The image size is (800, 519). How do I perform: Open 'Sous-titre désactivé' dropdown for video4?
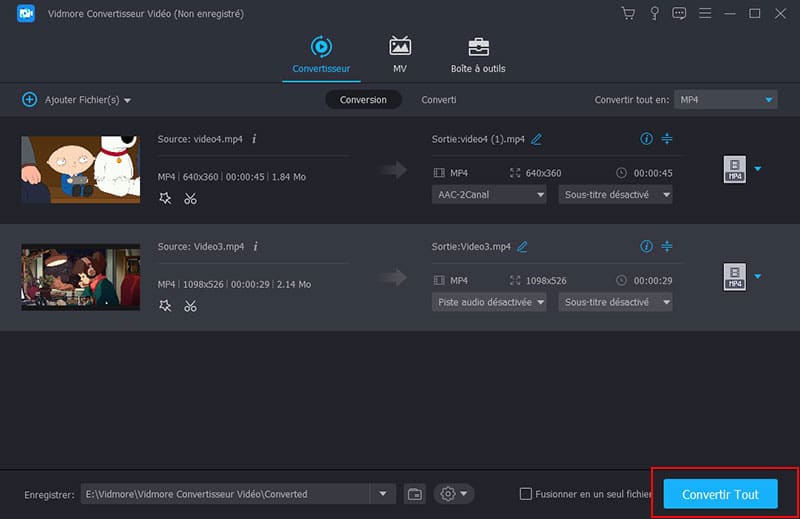coord(615,194)
